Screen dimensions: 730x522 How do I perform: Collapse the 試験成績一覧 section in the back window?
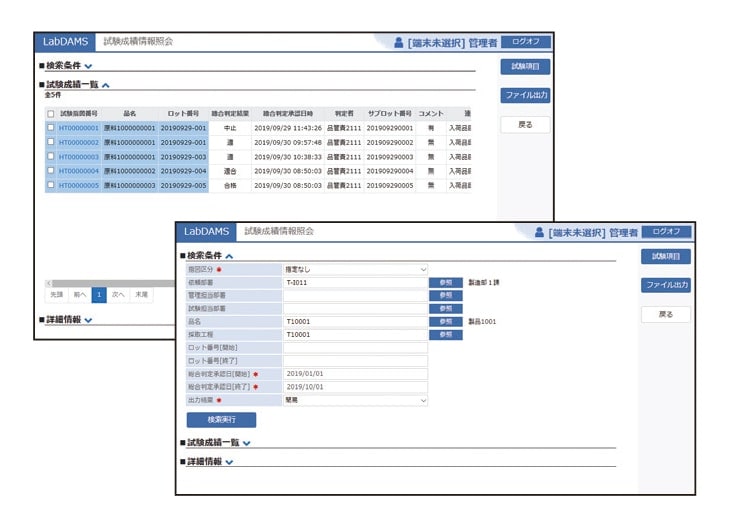[x=106, y=86]
